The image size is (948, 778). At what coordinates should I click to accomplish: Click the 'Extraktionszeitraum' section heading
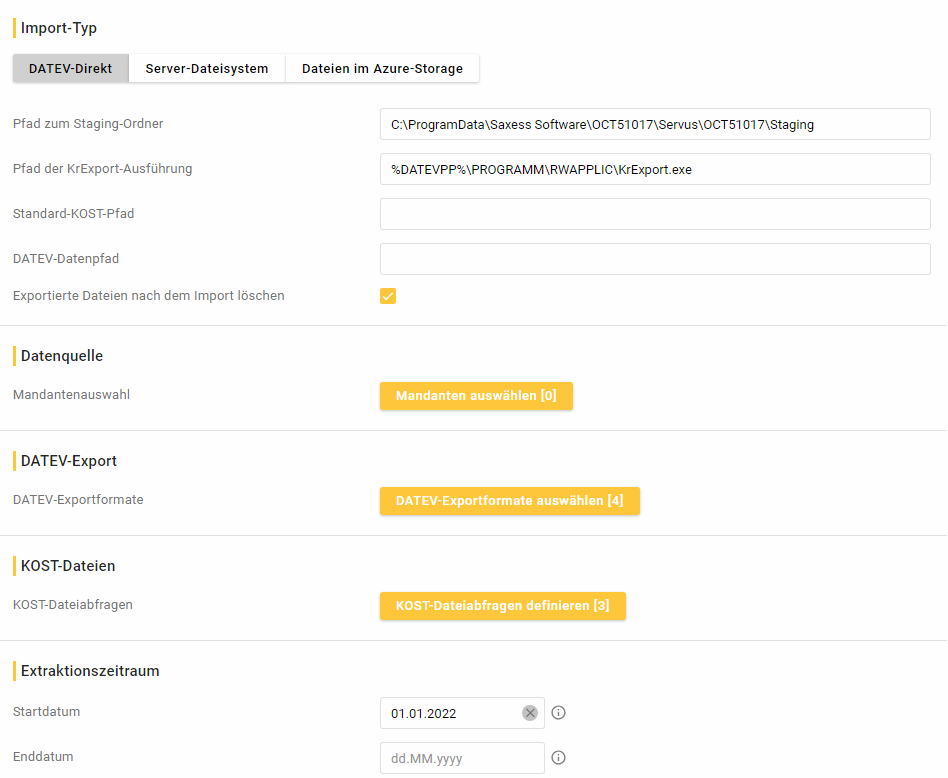point(90,671)
